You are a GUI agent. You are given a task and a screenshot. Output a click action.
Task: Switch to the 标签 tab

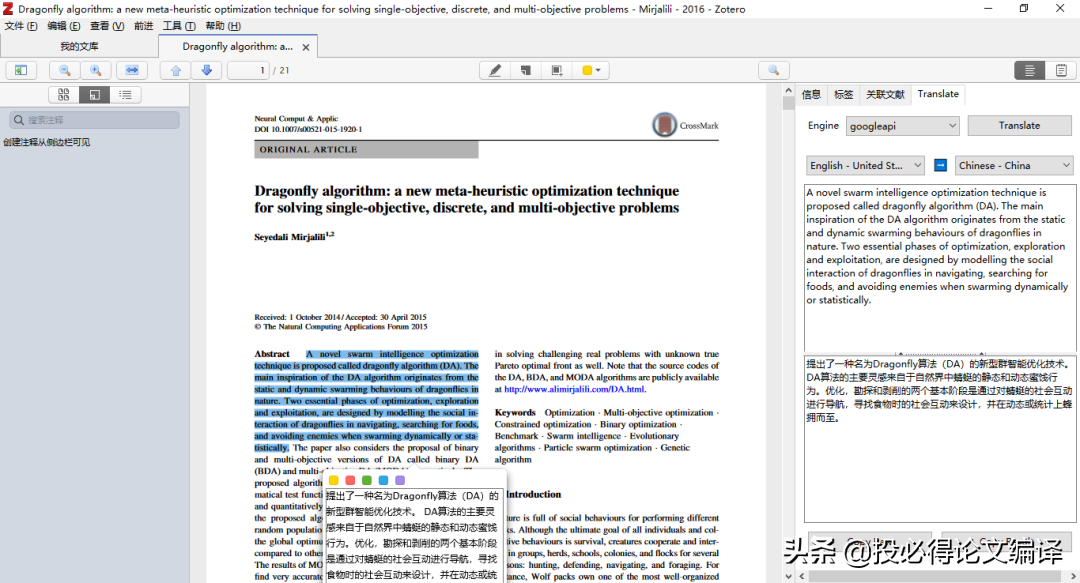click(843, 94)
